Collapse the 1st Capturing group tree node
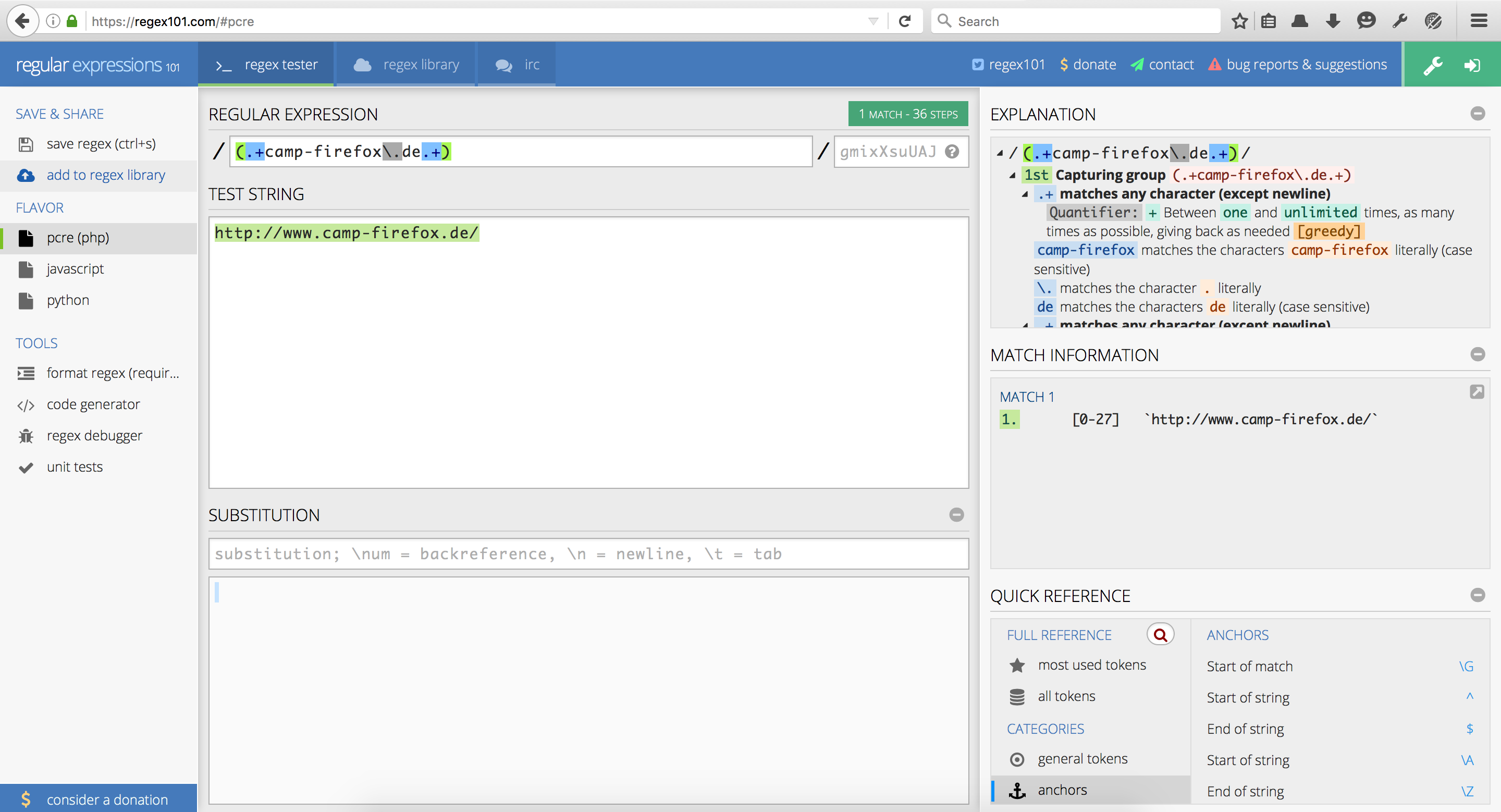 (x=1013, y=175)
